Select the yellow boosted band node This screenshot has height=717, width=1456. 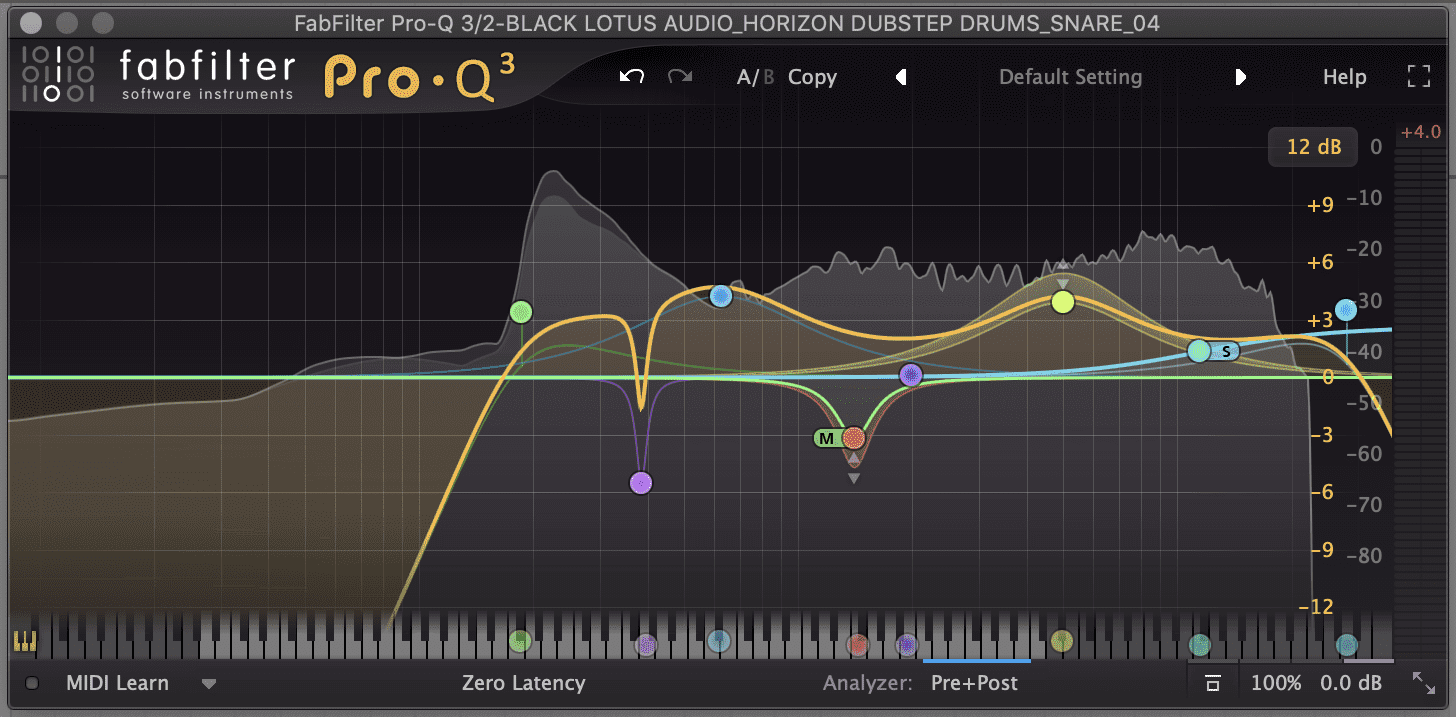(x=1063, y=301)
